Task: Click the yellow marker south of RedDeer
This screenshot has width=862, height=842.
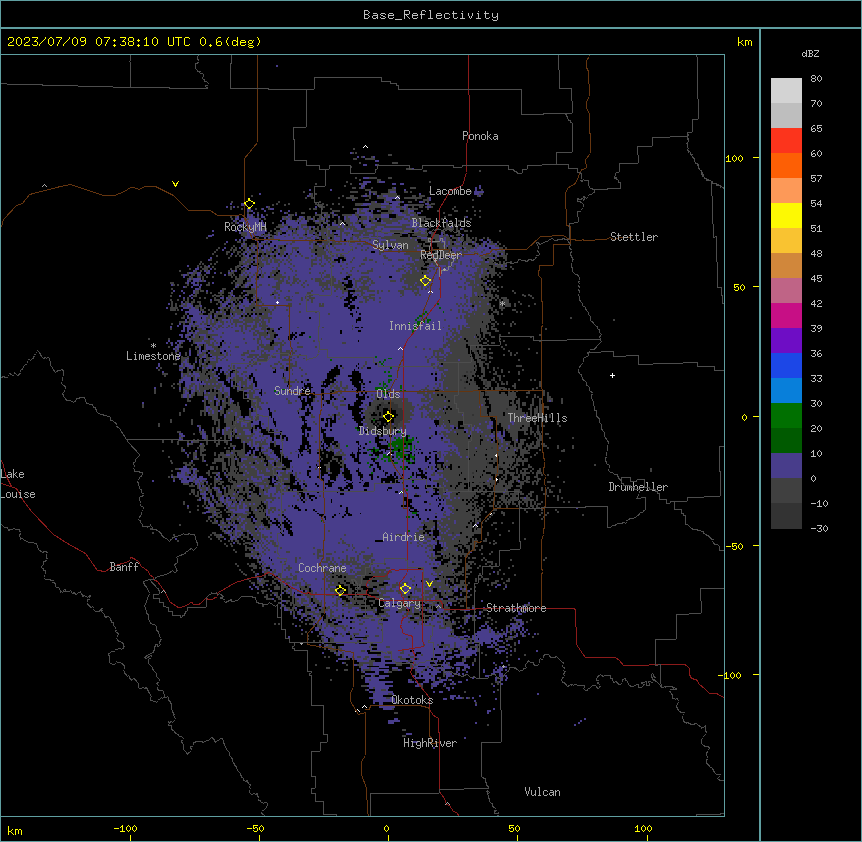Action: coord(425,281)
